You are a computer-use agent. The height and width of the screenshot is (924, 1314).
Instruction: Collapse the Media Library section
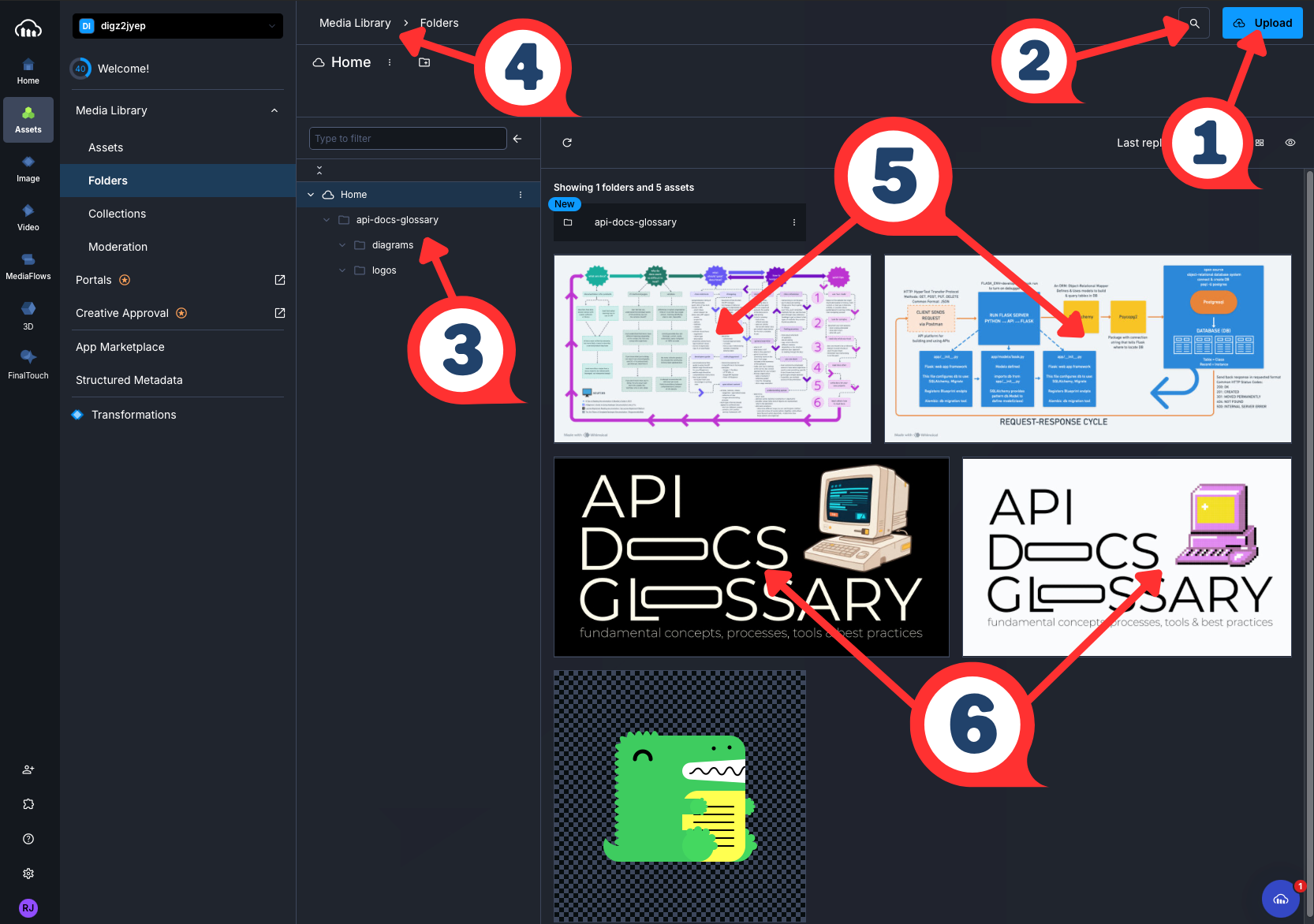274,110
